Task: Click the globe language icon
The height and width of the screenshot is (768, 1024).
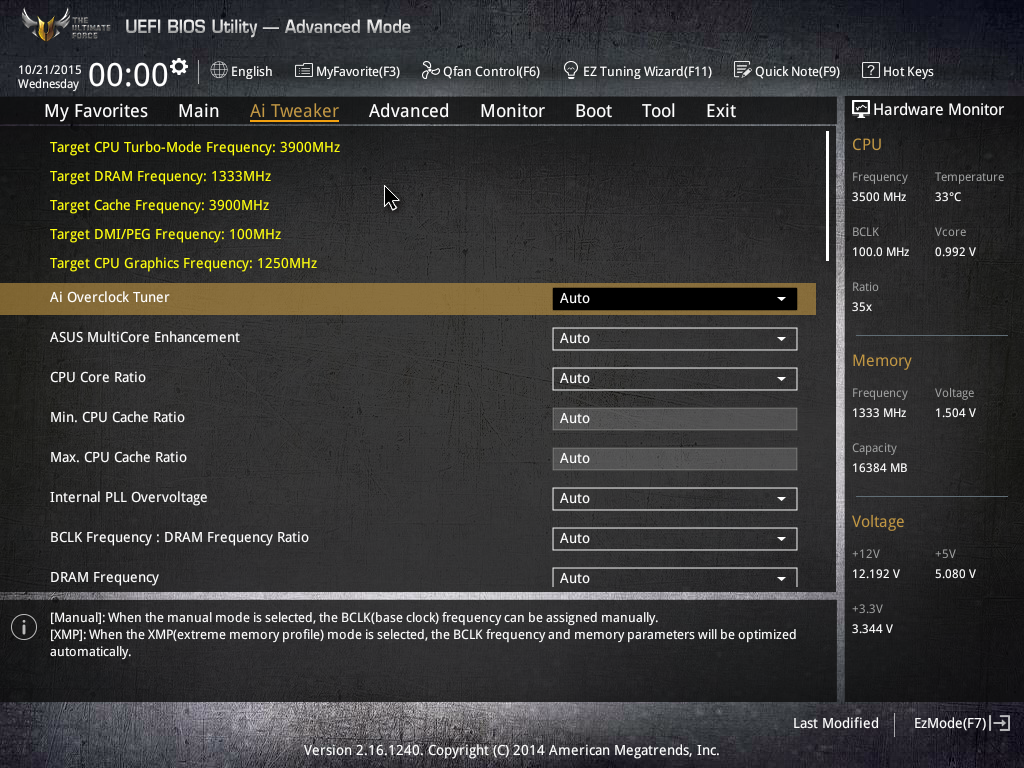Action: tap(219, 70)
